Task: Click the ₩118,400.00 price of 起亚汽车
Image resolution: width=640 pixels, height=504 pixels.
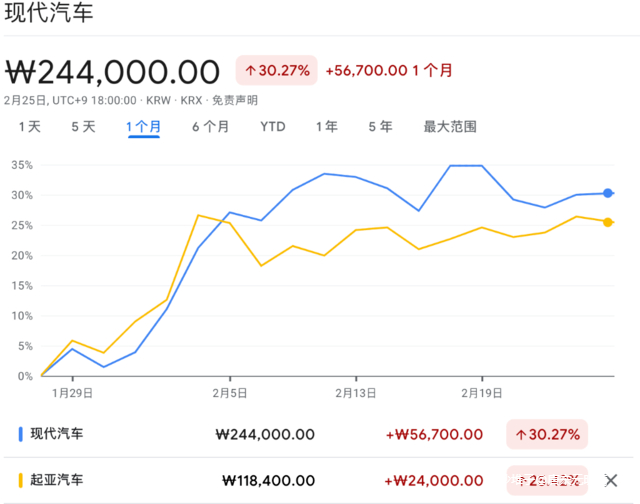Action: [268, 480]
